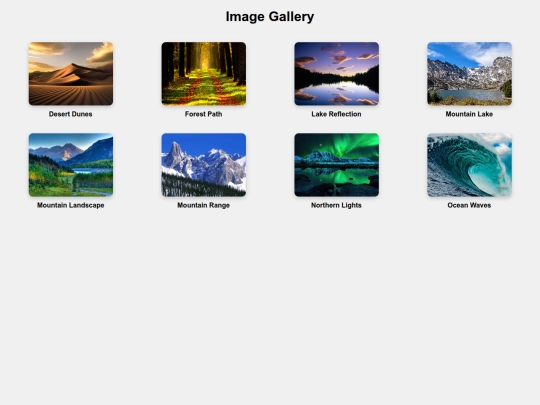Select the Mountain Range thumbnail

coord(204,165)
